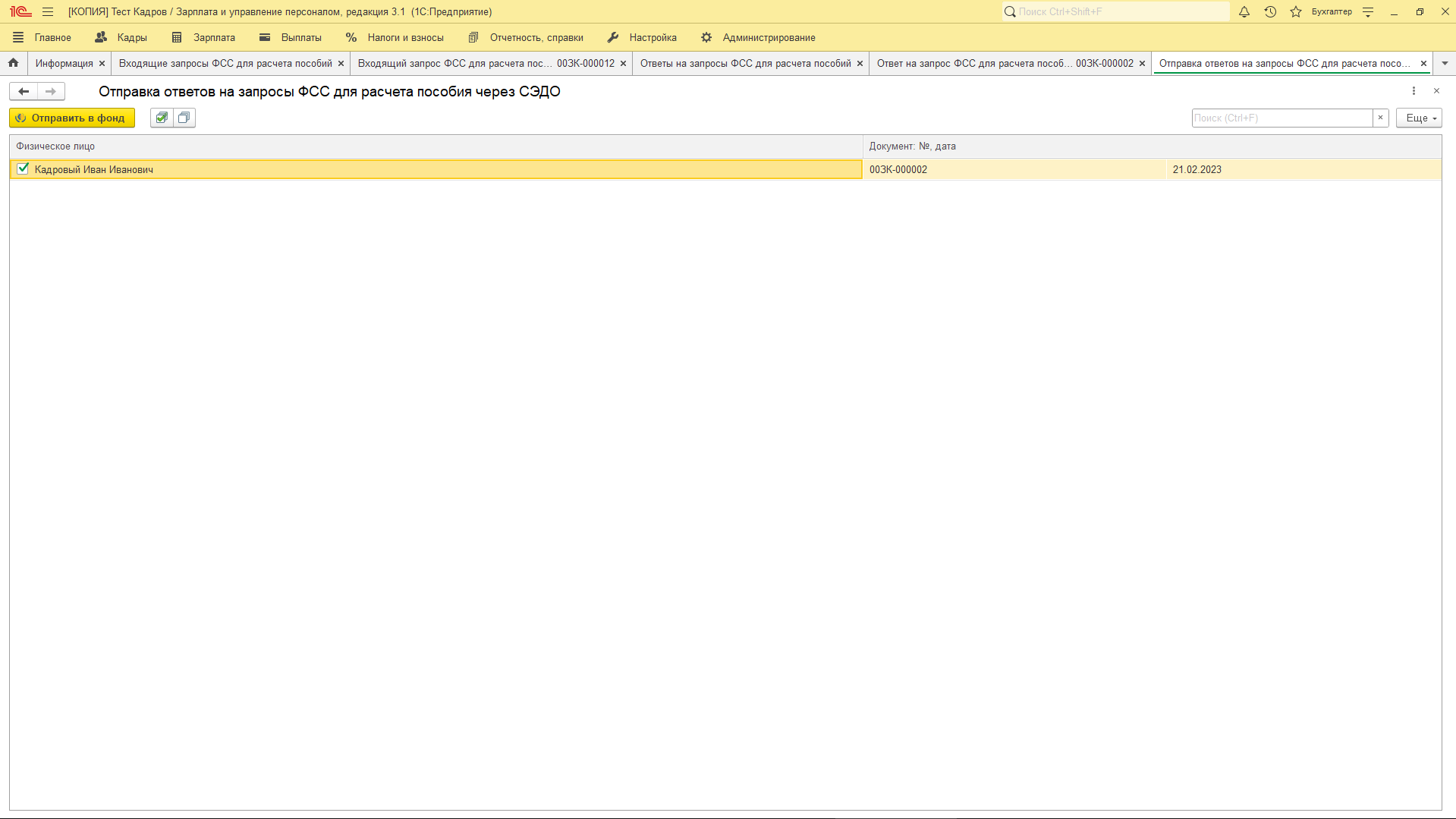This screenshot has height=819, width=1456.
Task: Switch to the Информация tab
Action: click(64, 64)
